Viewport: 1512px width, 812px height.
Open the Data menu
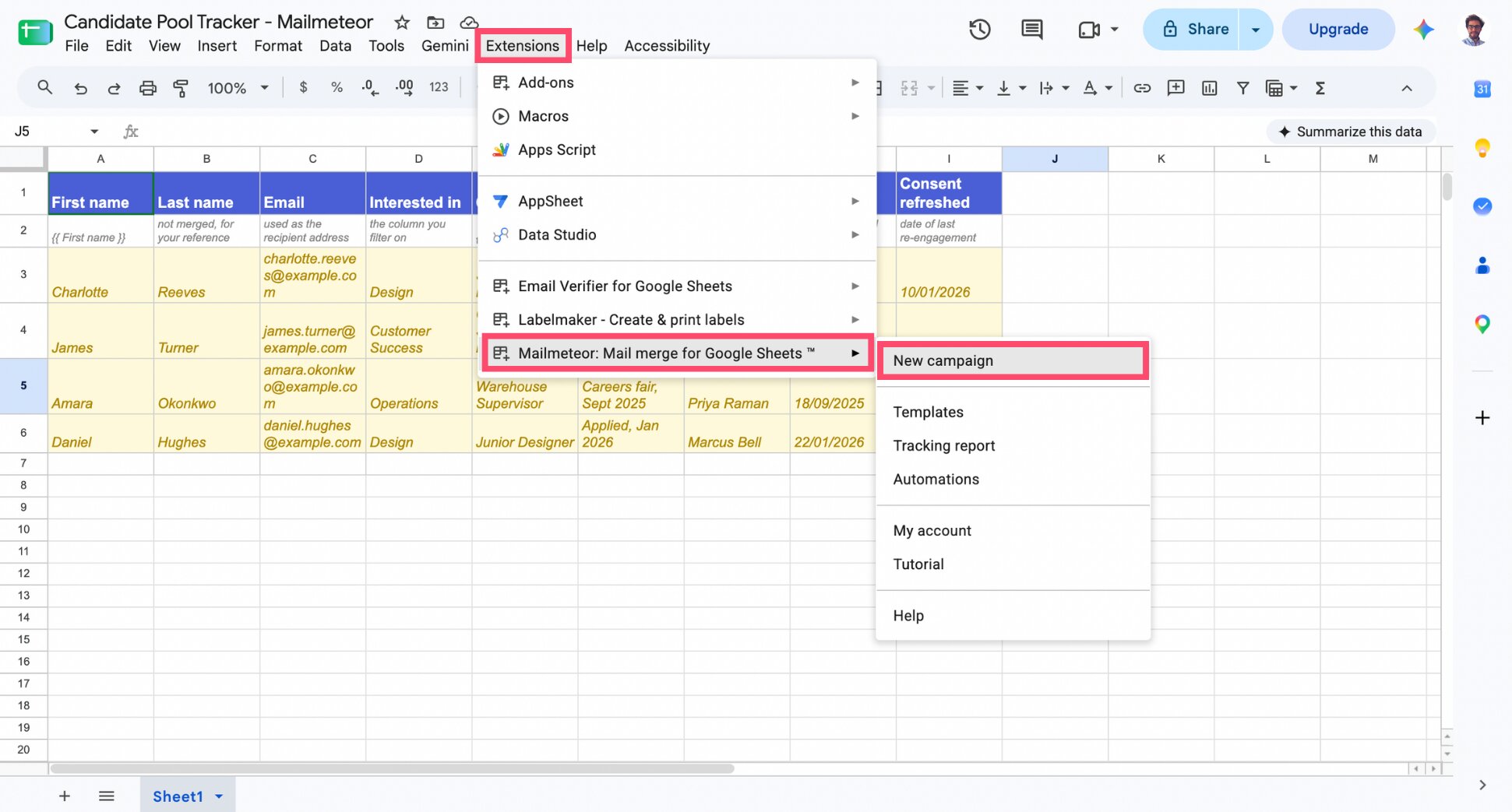(335, 46)
